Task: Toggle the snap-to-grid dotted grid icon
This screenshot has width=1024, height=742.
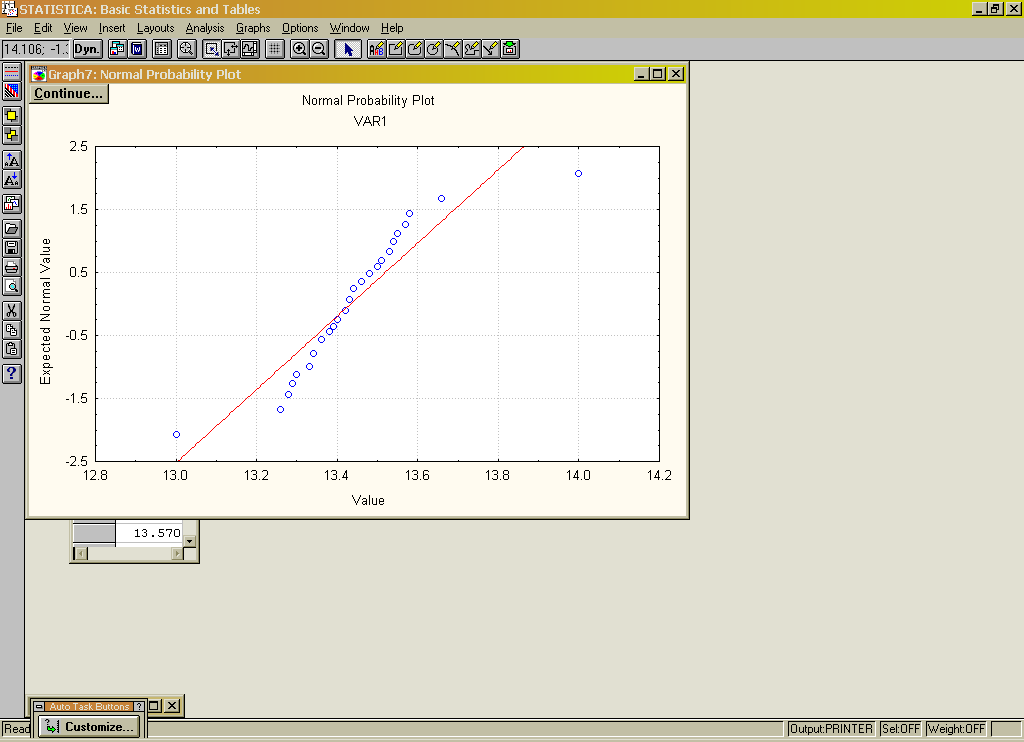Action: pos(274,49)
